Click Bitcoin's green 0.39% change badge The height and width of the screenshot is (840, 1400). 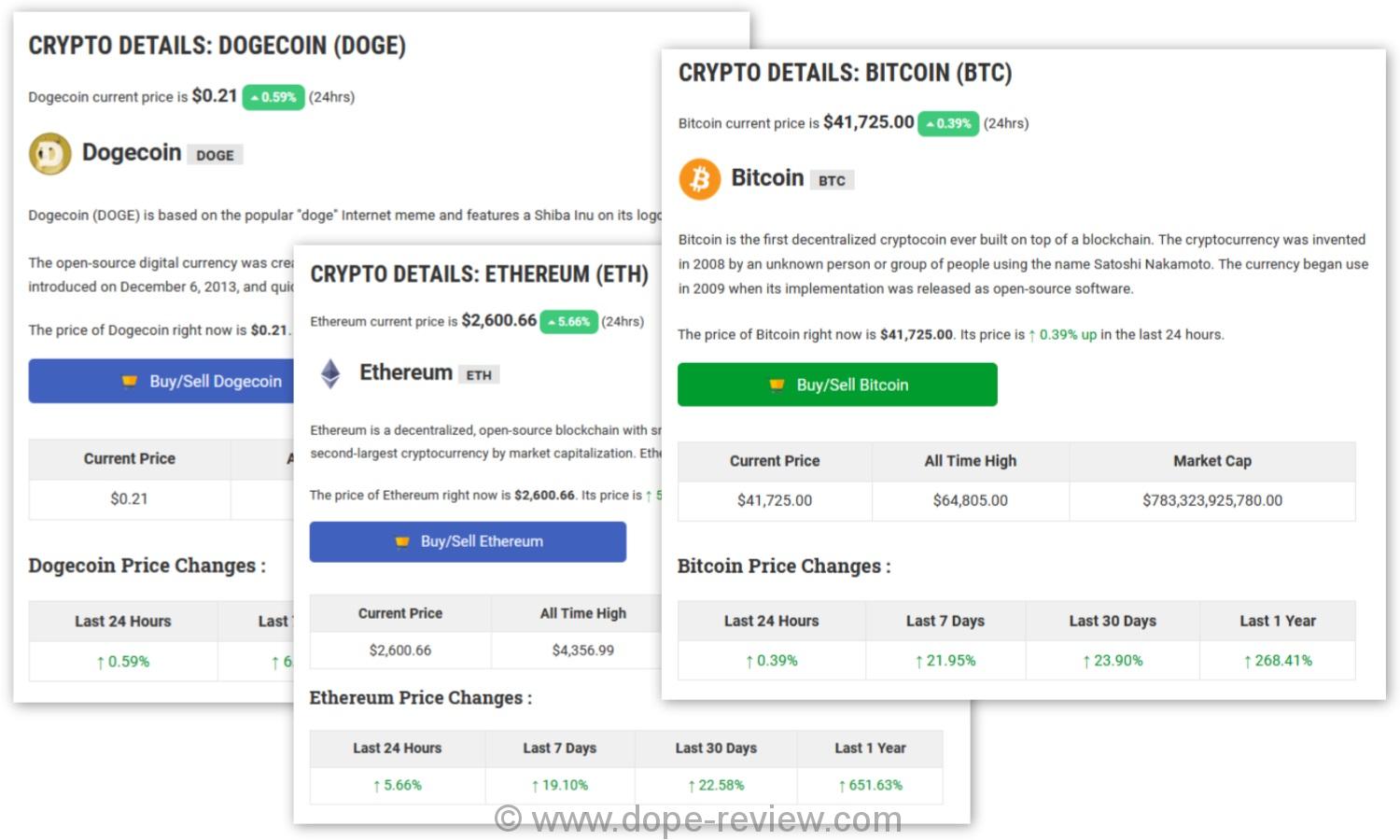pos(948,123)
